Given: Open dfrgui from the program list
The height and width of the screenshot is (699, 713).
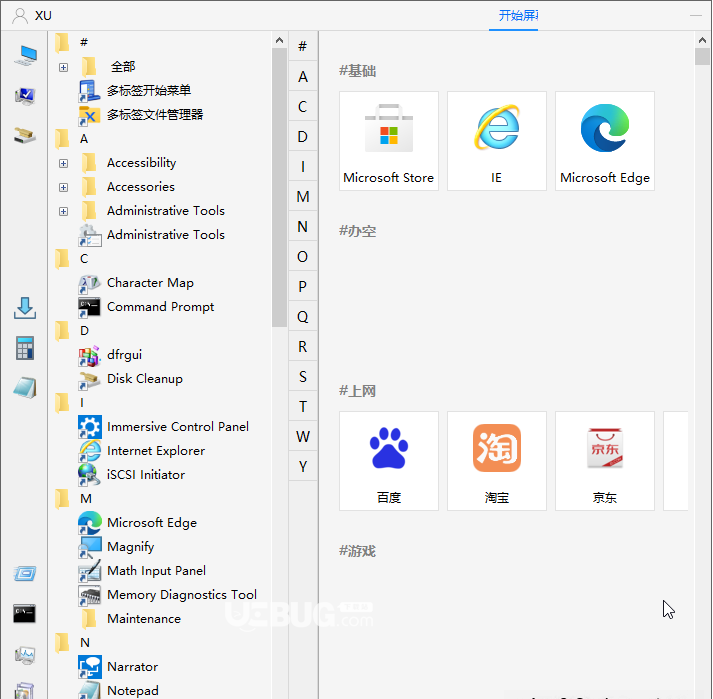Looking at the screenshot, I should coord(110,355).
